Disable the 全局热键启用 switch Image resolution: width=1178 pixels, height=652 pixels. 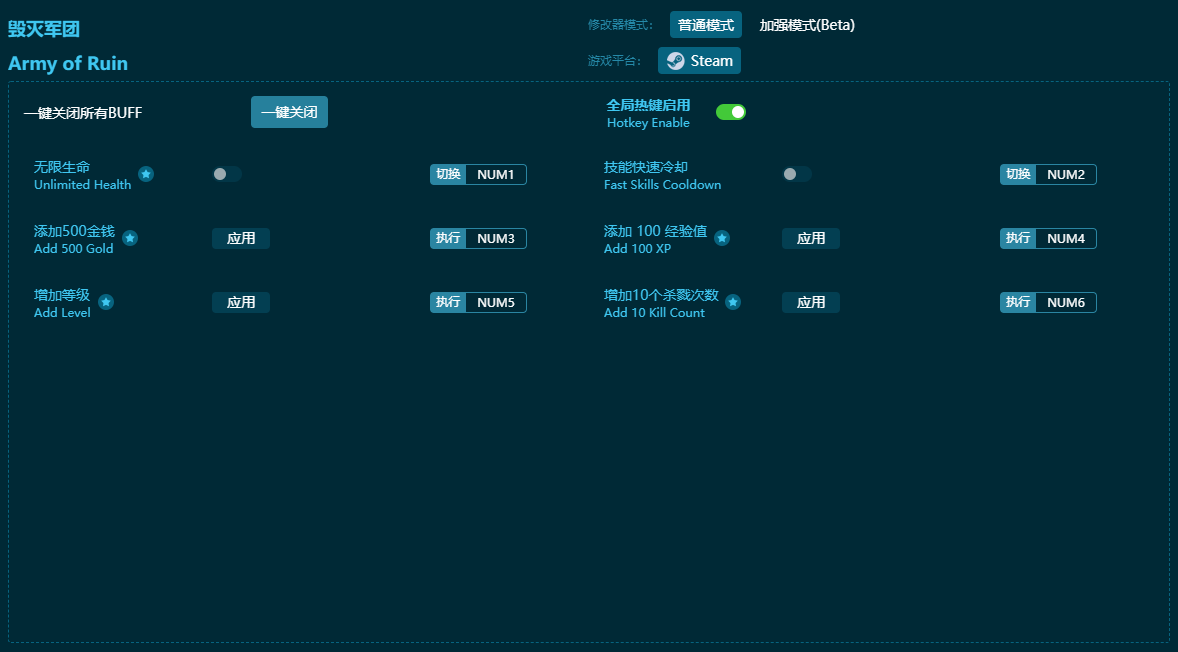tap(731, 112)
